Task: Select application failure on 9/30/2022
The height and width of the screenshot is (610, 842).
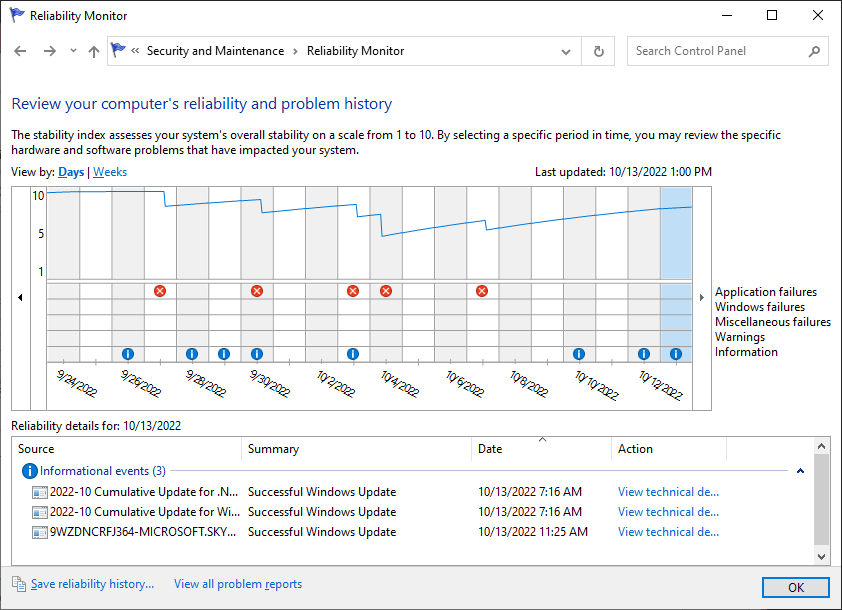Action: pos(257,291)
